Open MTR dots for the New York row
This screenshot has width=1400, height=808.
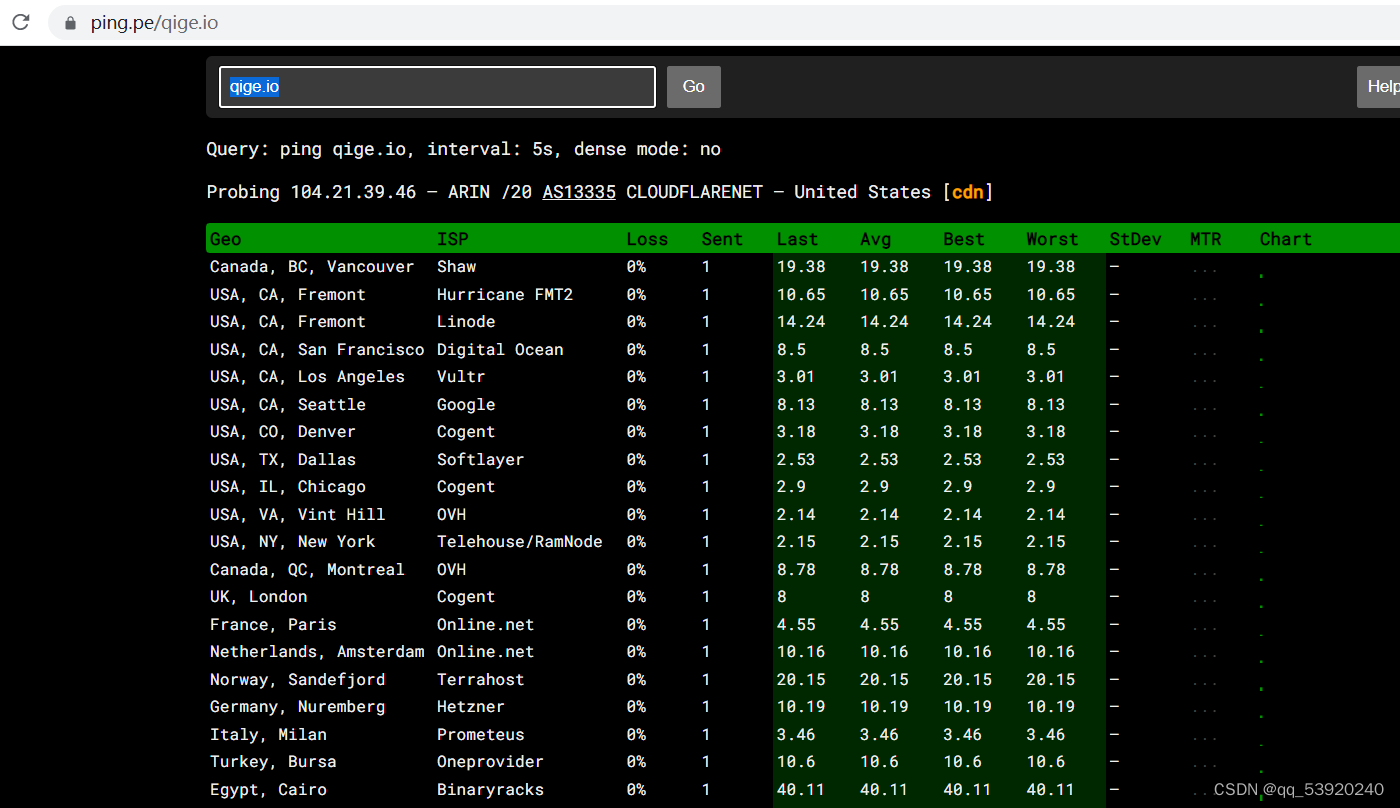(x=1205, y=544)
